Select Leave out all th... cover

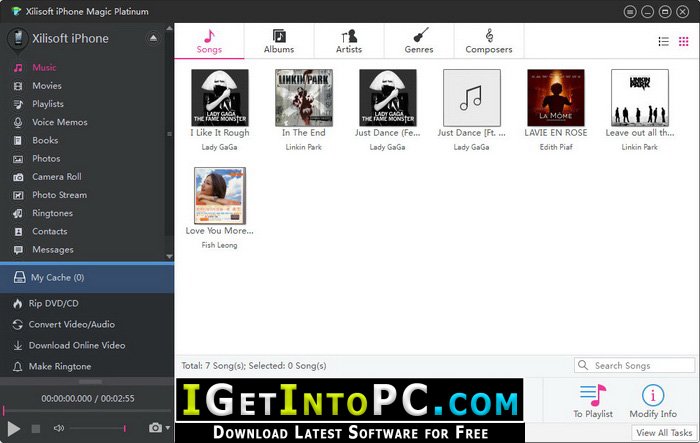(640, 98)
